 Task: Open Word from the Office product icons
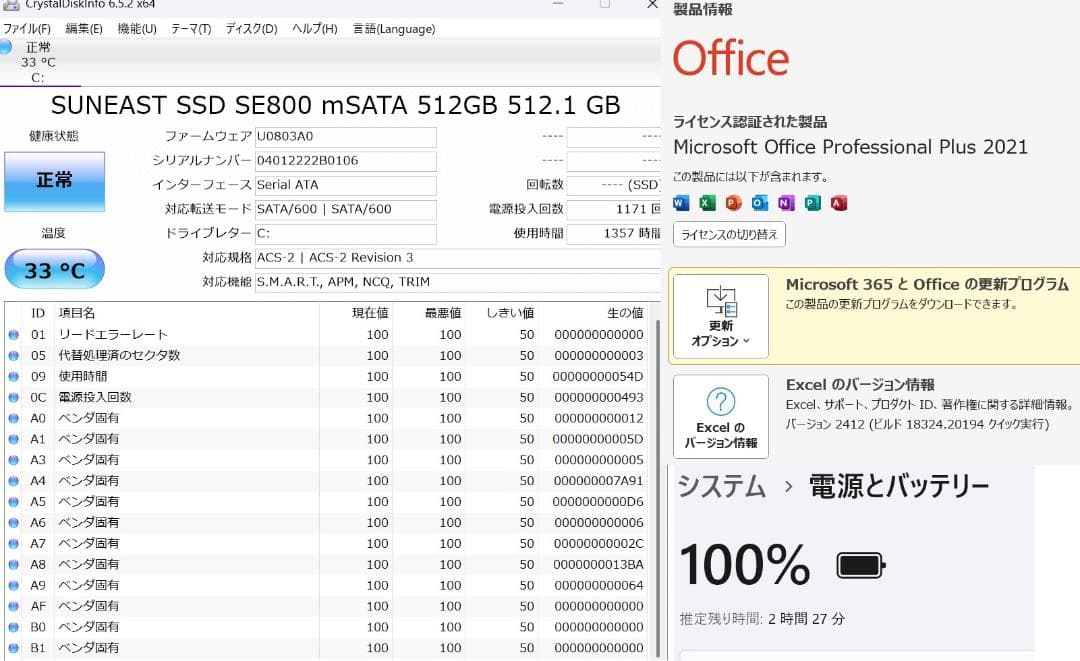point(681,202)
